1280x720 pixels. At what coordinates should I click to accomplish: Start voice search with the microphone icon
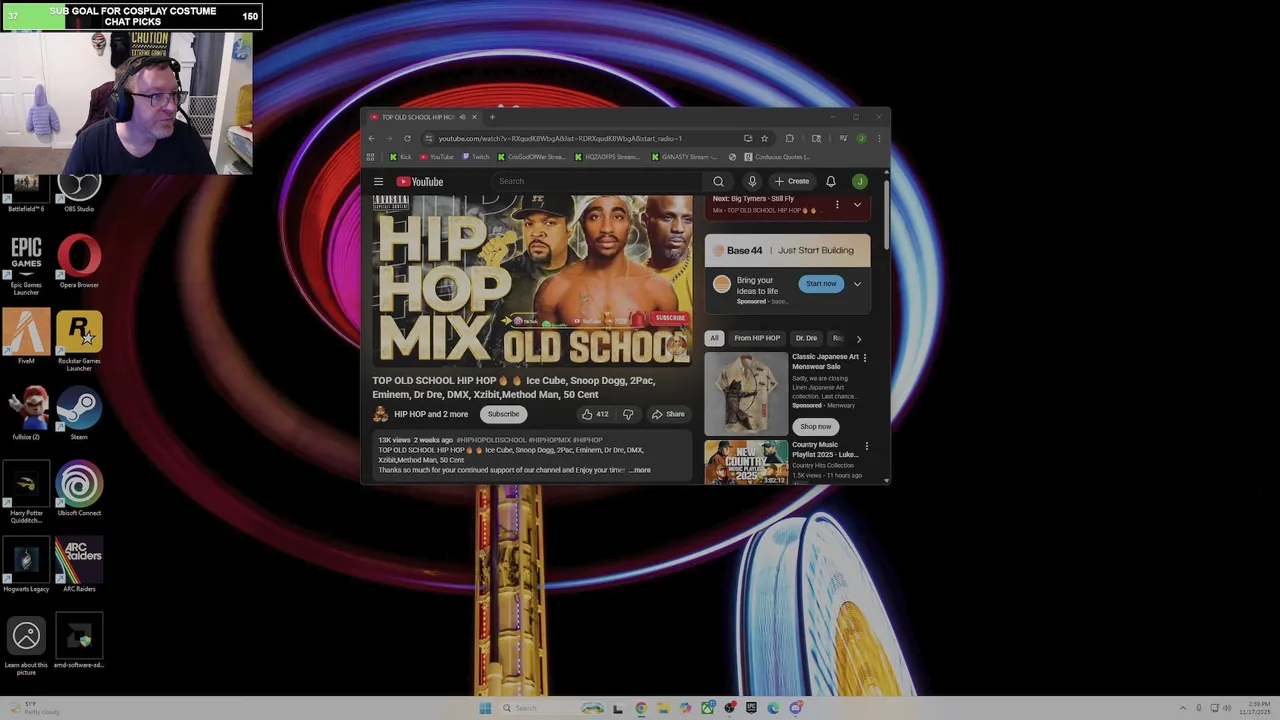(x=752, y=181)
